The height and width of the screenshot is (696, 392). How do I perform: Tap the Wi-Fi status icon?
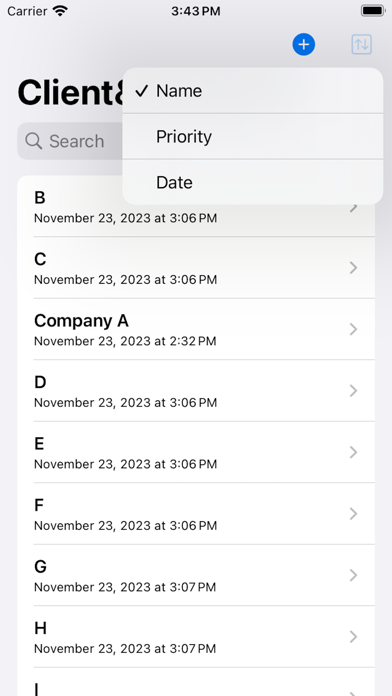(59, 11)
